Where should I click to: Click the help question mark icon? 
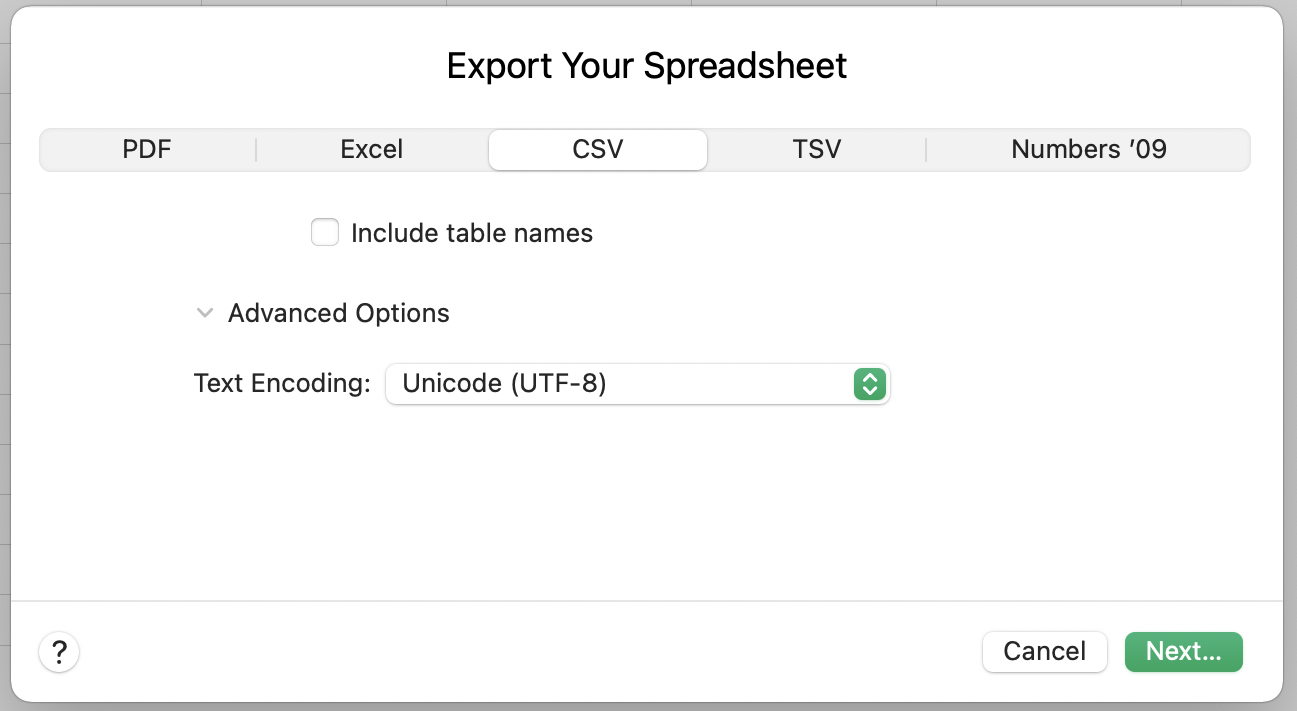(x=59, y=651)
